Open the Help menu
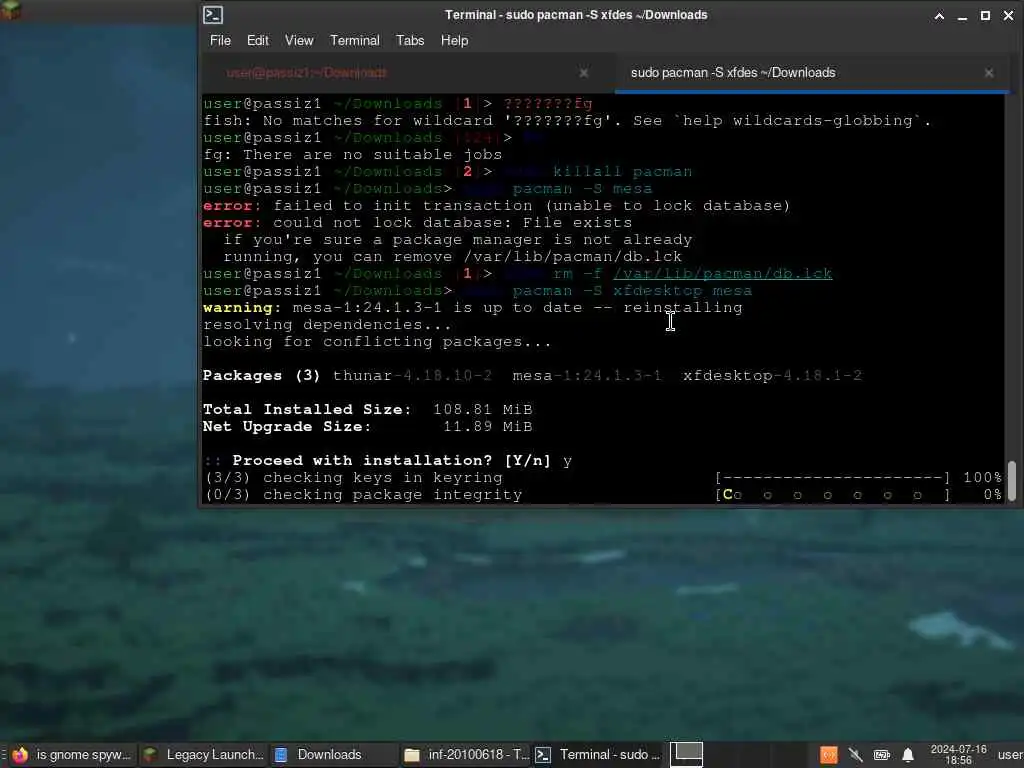The image size is (1024, 768). point(455,40)
